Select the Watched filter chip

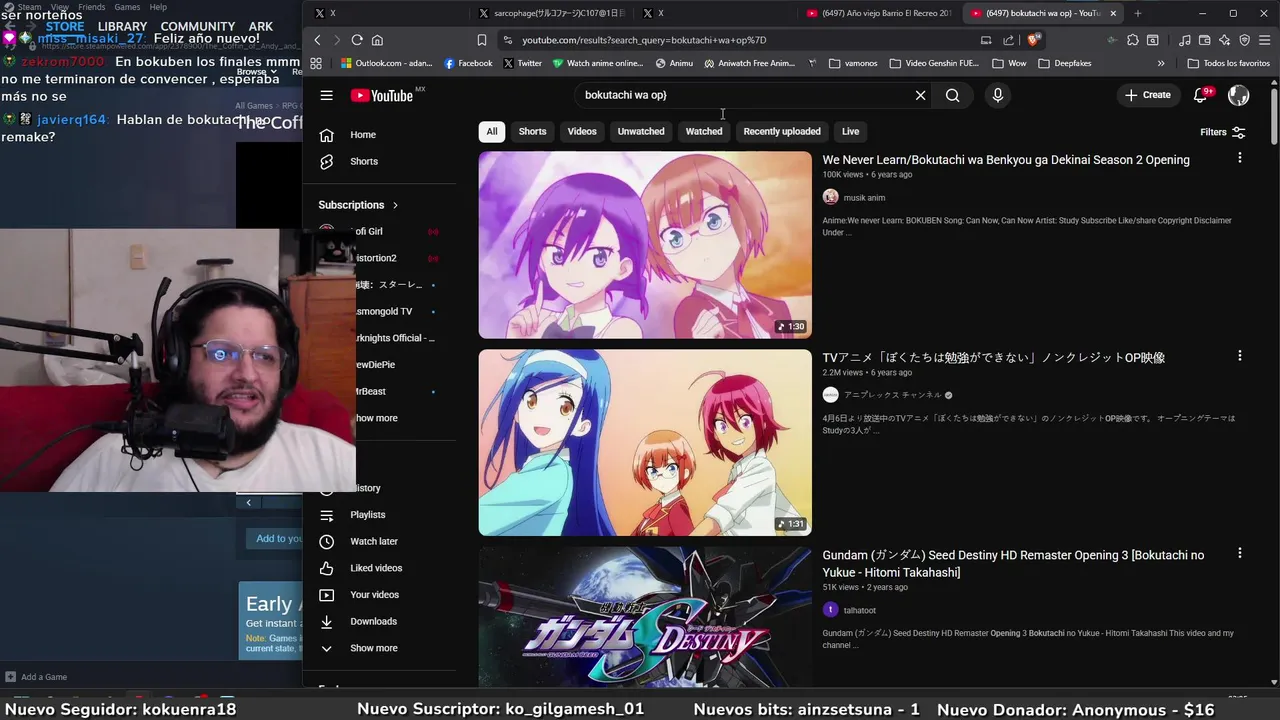704,131
